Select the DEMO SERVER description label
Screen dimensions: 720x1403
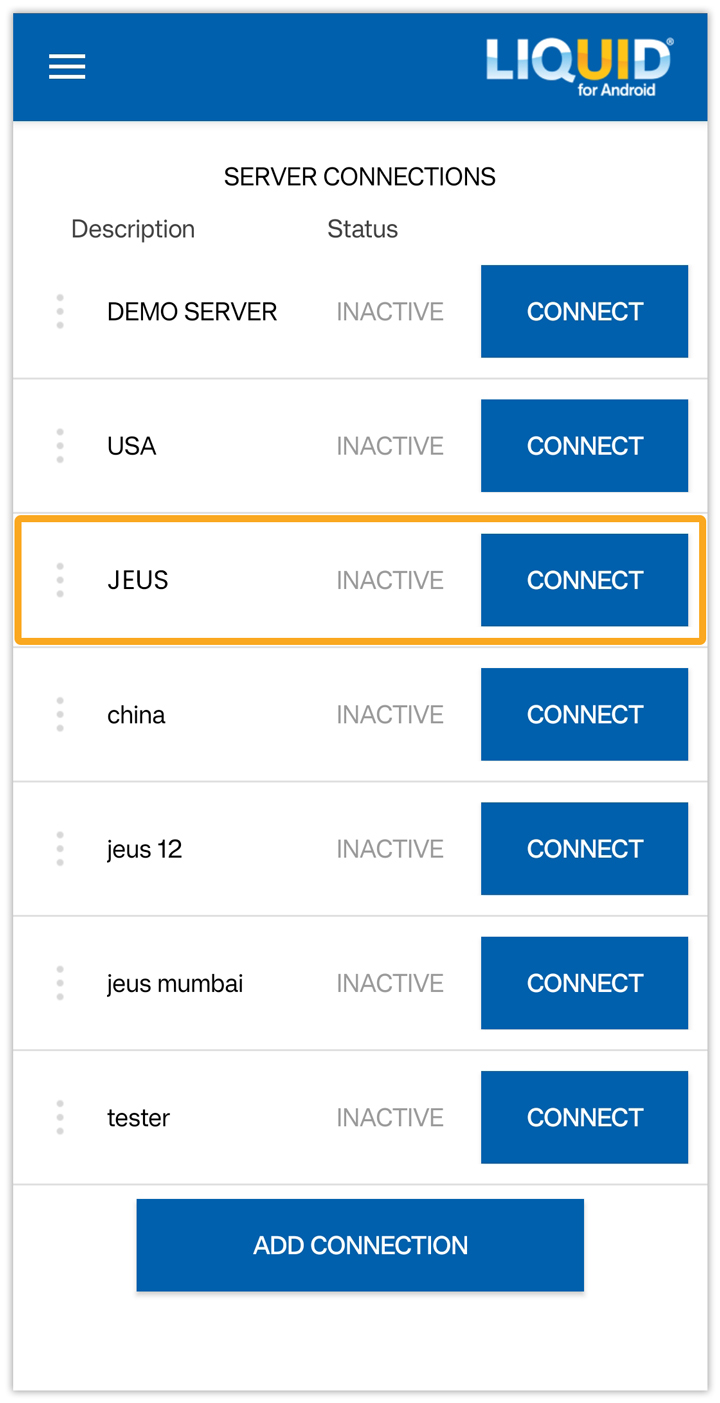[x=192, y=312]
